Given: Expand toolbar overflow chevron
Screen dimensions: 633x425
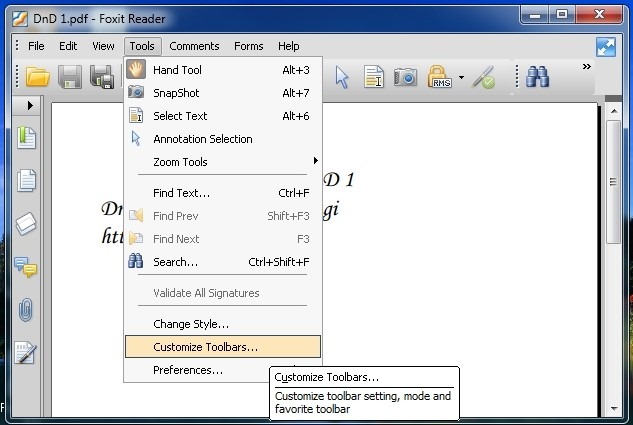Looking at the screenshot, I should [x=587, y=66].
